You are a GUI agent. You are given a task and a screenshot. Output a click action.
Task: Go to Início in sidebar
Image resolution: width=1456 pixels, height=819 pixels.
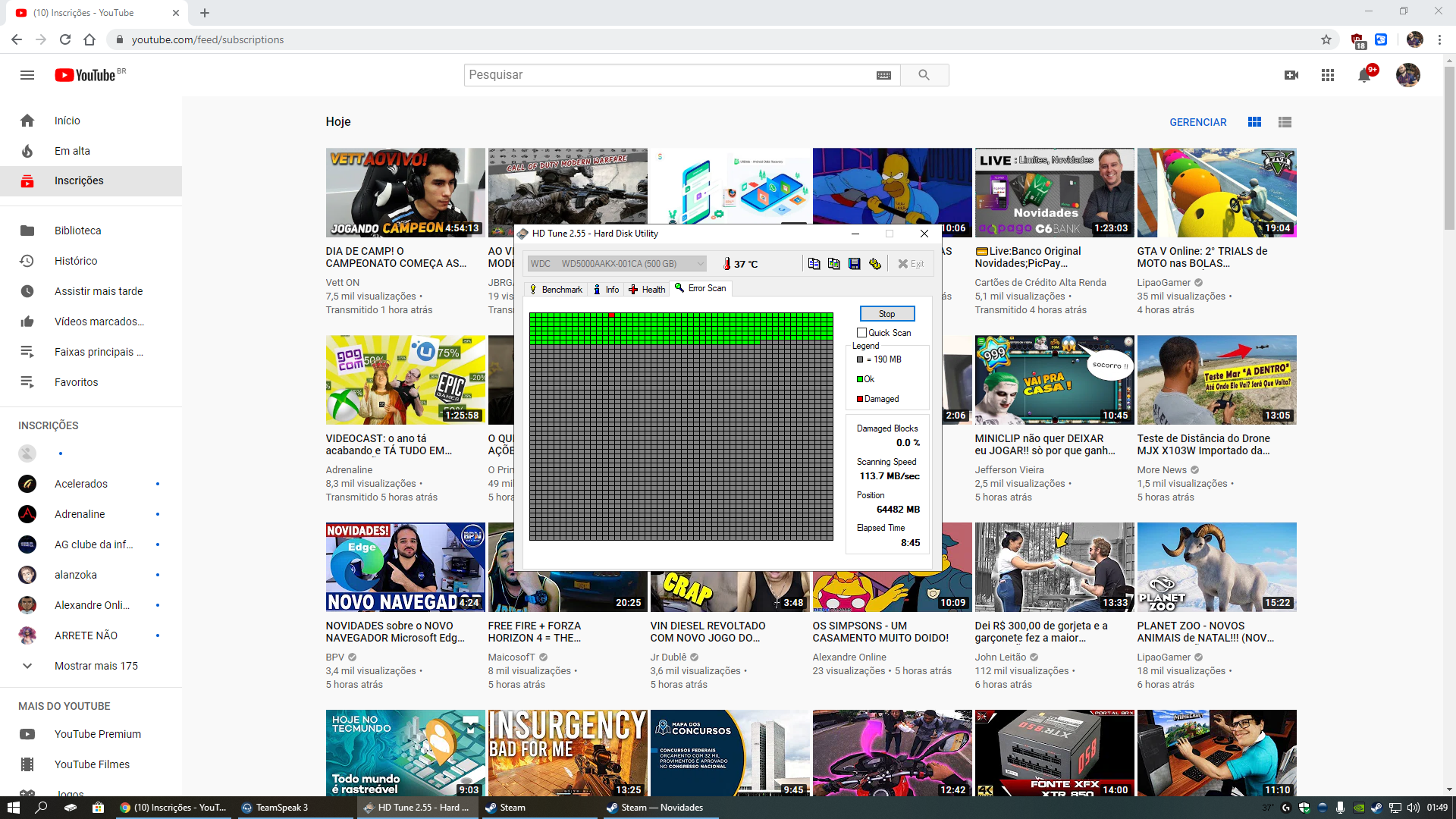(91, 121)
